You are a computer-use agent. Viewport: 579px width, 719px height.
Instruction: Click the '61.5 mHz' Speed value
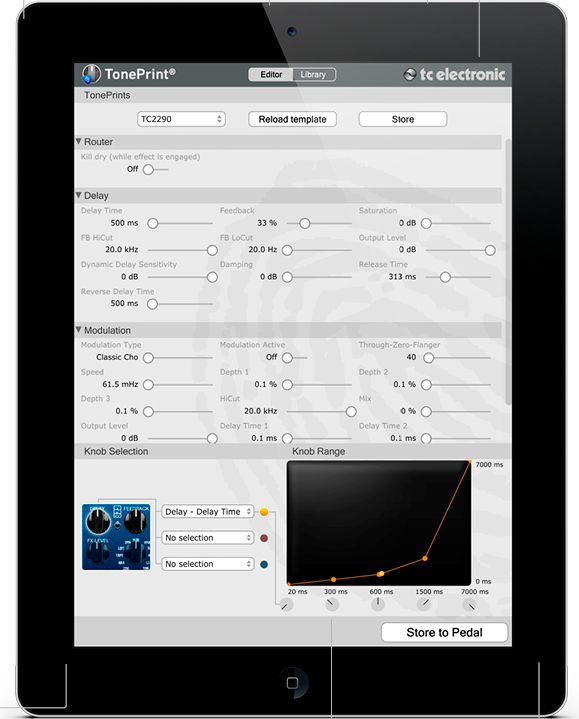tap(120, 384)
